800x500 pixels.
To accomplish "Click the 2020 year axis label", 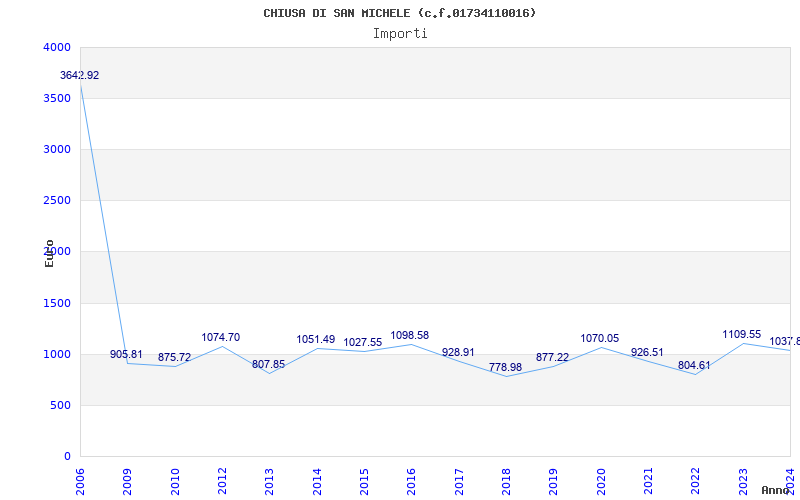I will click(x=601, y=482).
